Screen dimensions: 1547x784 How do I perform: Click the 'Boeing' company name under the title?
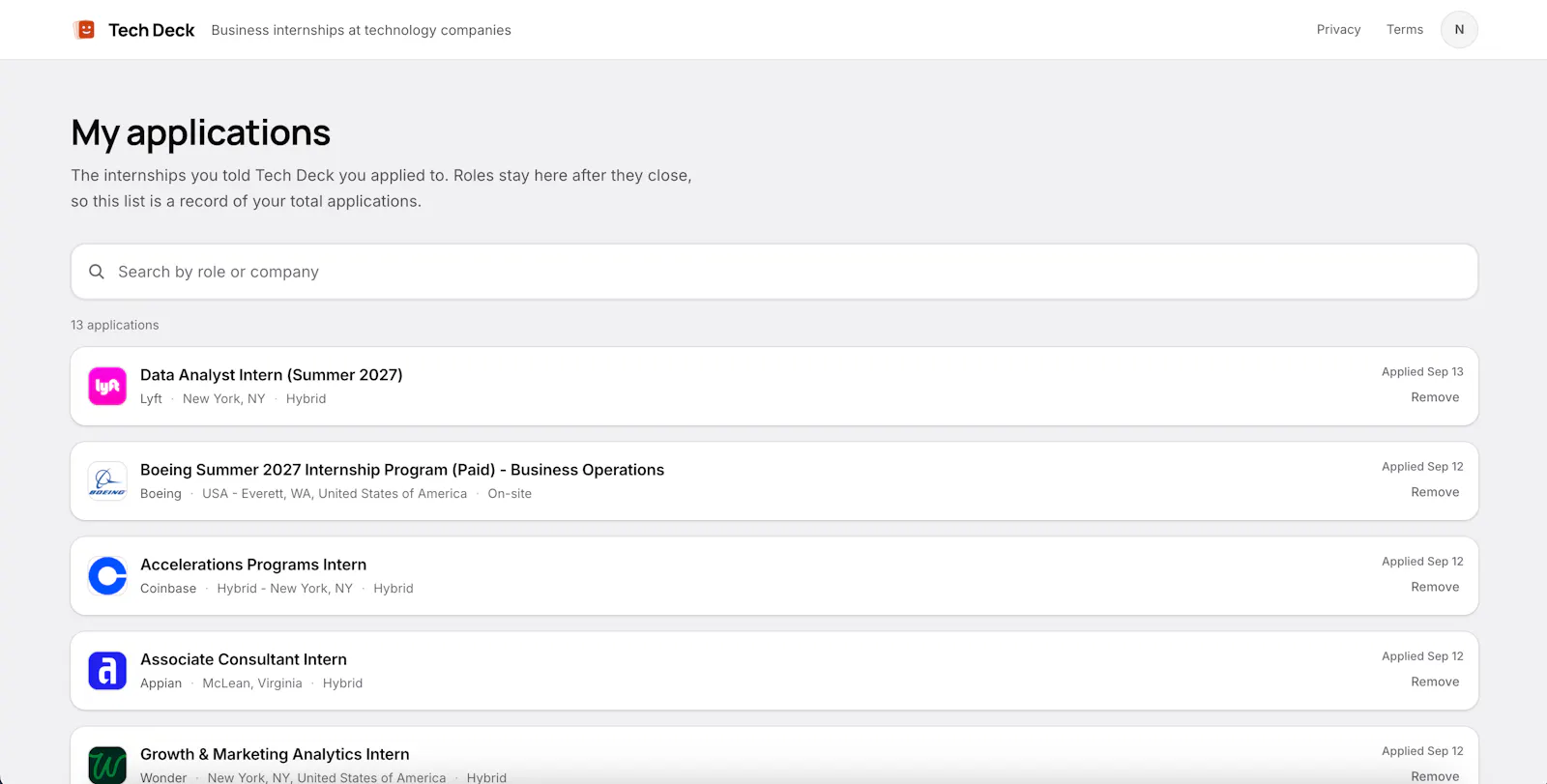pyautogui.click(x=161, y=494)
